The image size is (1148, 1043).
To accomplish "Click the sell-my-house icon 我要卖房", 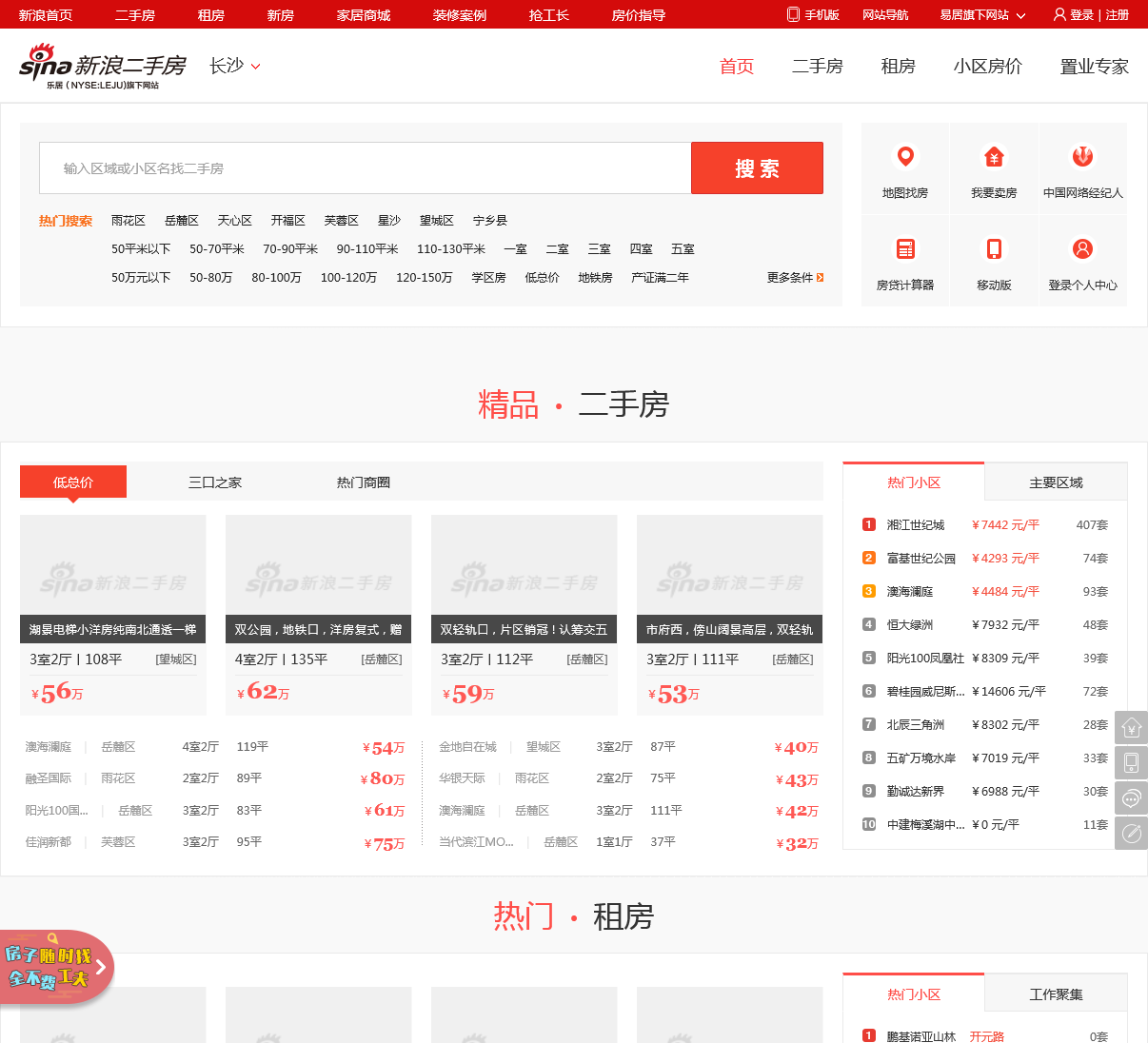I will click(994, 156).
